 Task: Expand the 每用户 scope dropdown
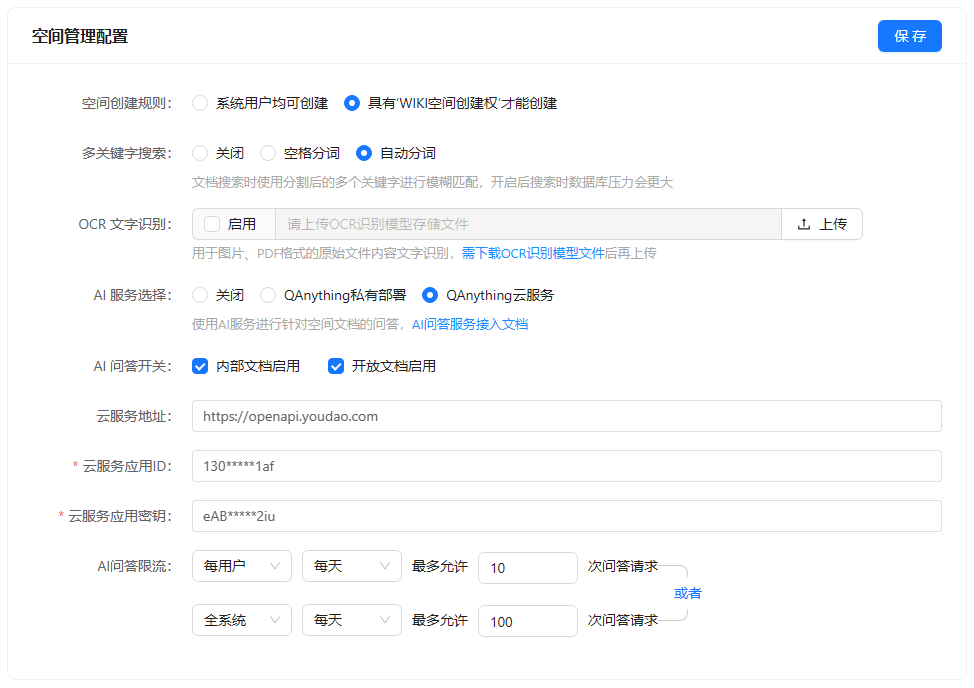(242, 566)
